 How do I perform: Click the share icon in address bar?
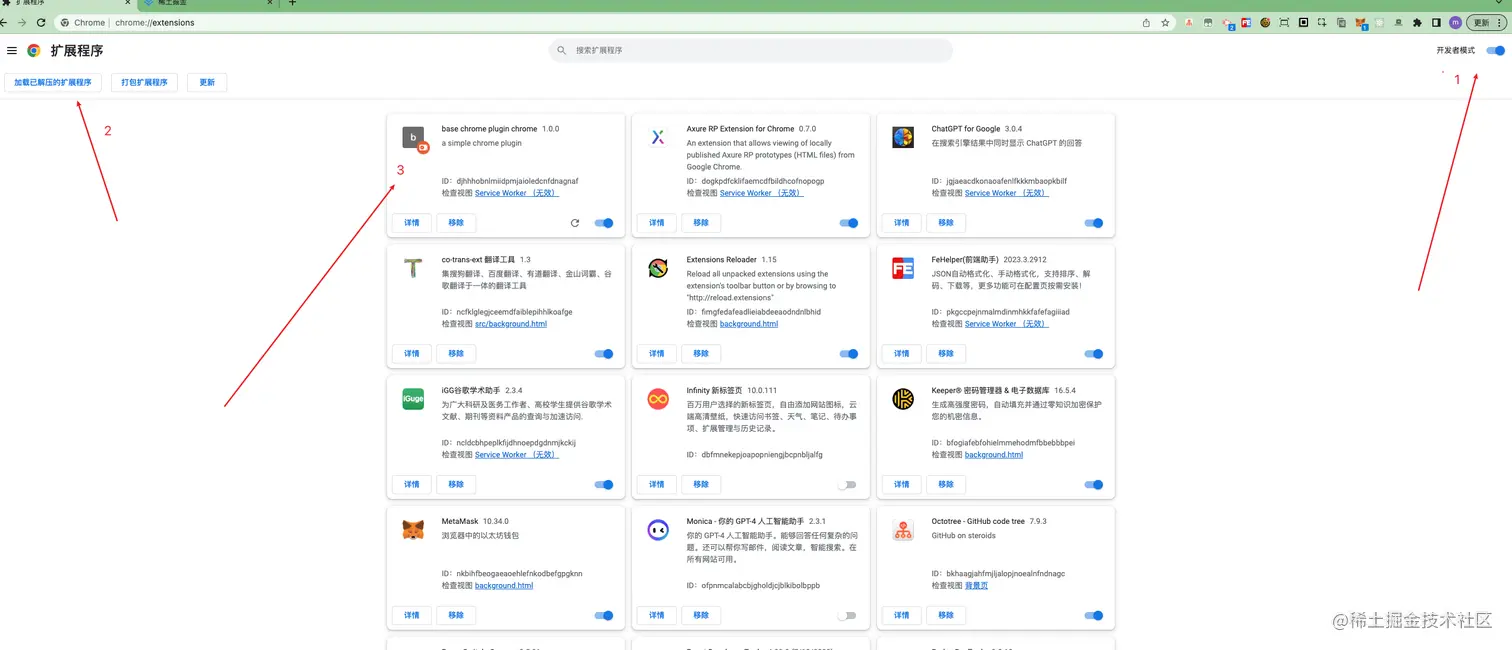(x=1146, y=22)
